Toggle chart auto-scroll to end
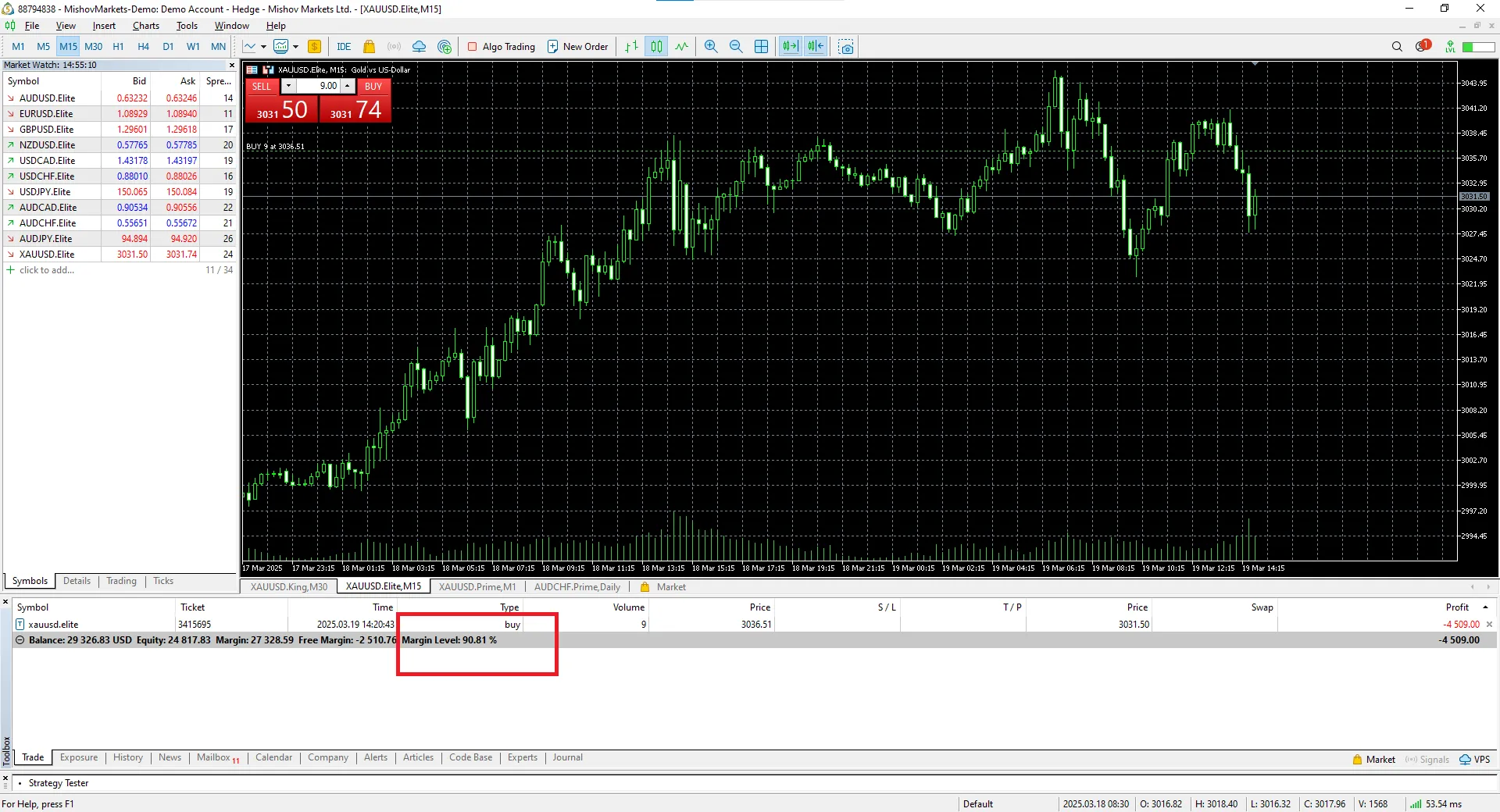The image size is (1500, 812). point(791,47)
